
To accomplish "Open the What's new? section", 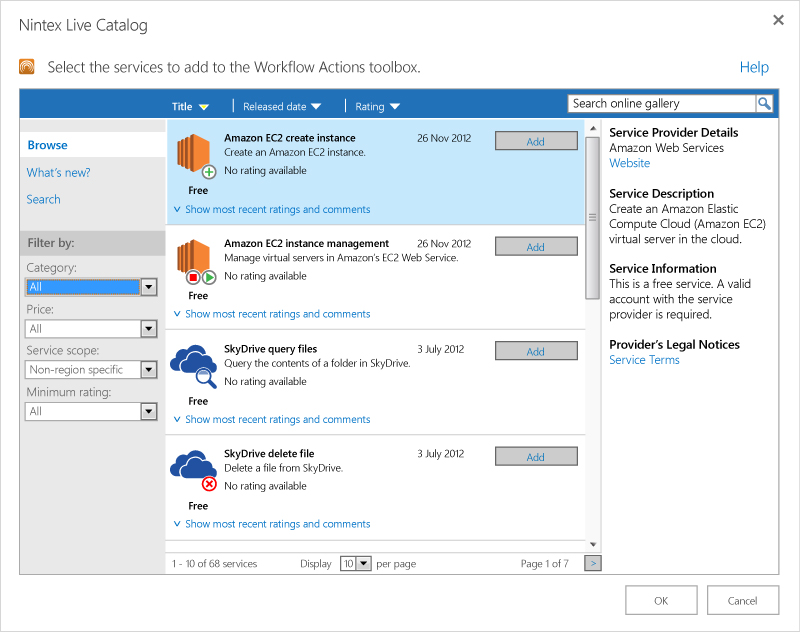I will pos(58,172).
